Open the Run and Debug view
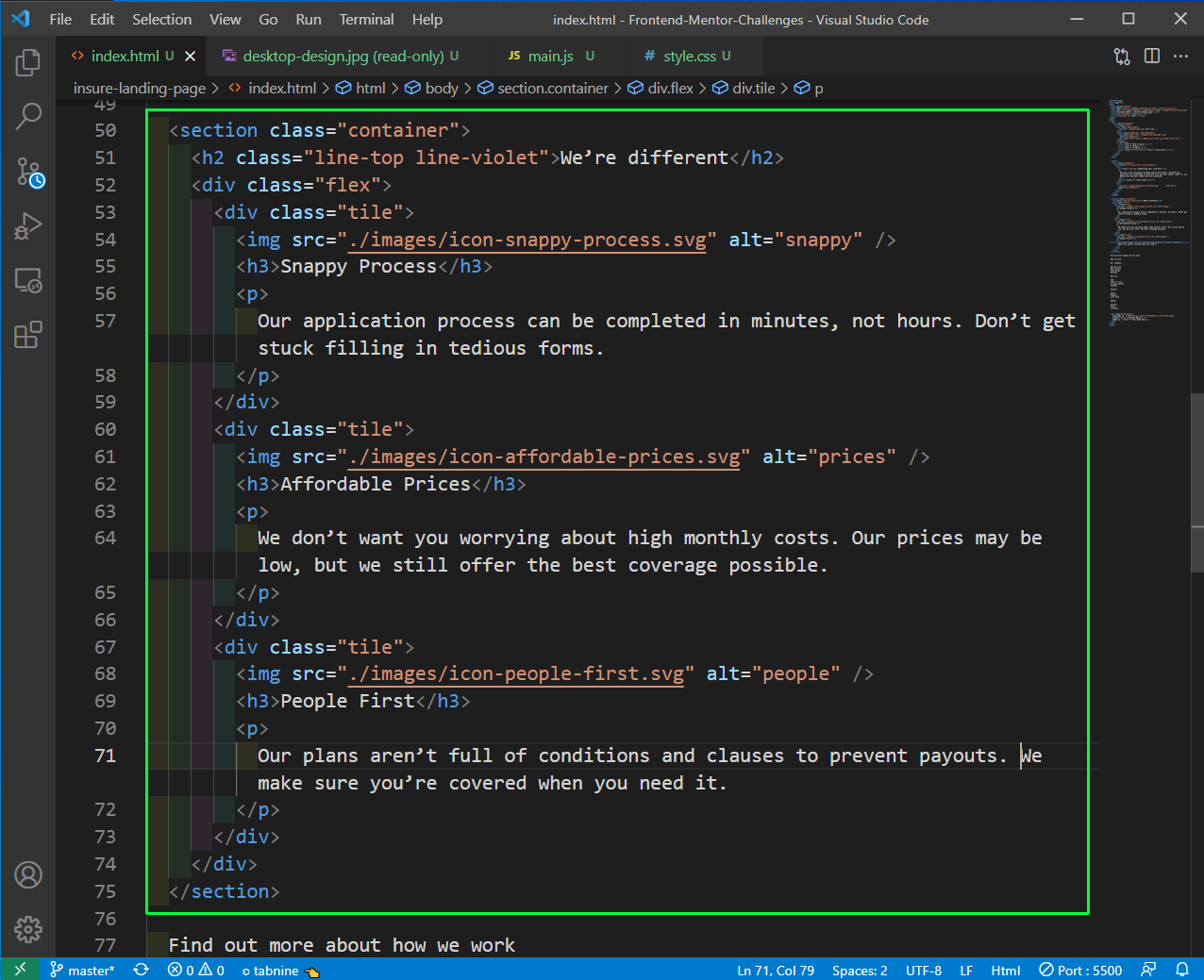The height and width of the screenshot is (980, 1204). point(28,226)
